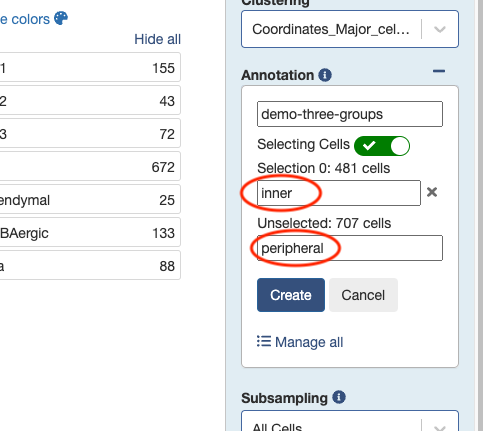Click the Cancel button
Image resolution: width=483 pixels, height=431 pixels.
(x=363, y=295)
